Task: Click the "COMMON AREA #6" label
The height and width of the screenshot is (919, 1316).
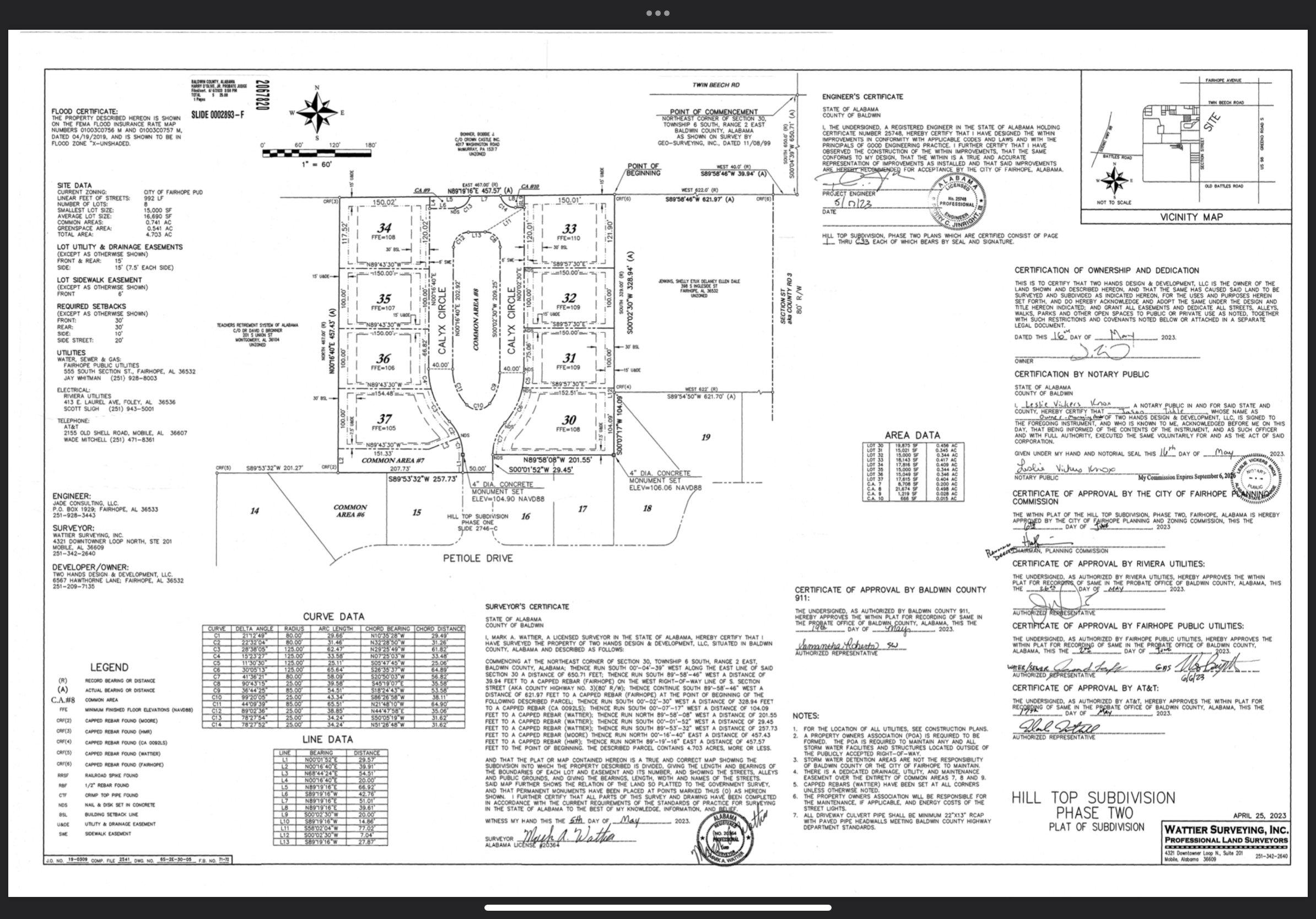Action: 350,511
